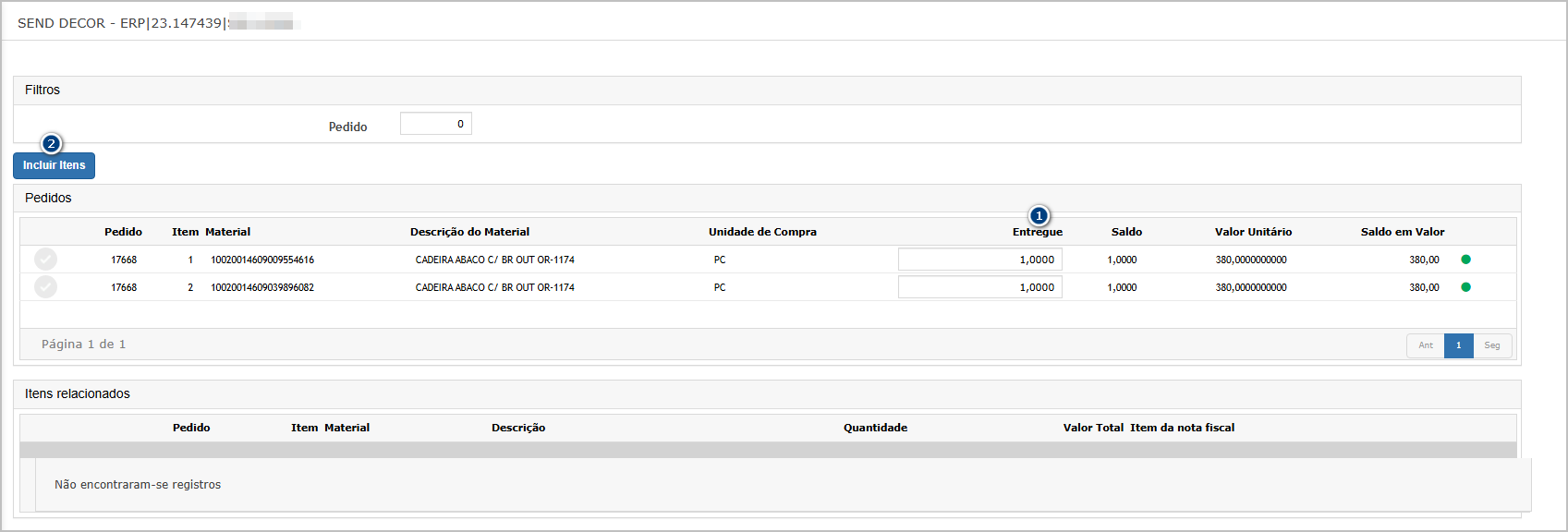This screenshot has height=532, width=1568.
Task: Click Quantidade header in Itens relacionados
Action: coord(875,428)
